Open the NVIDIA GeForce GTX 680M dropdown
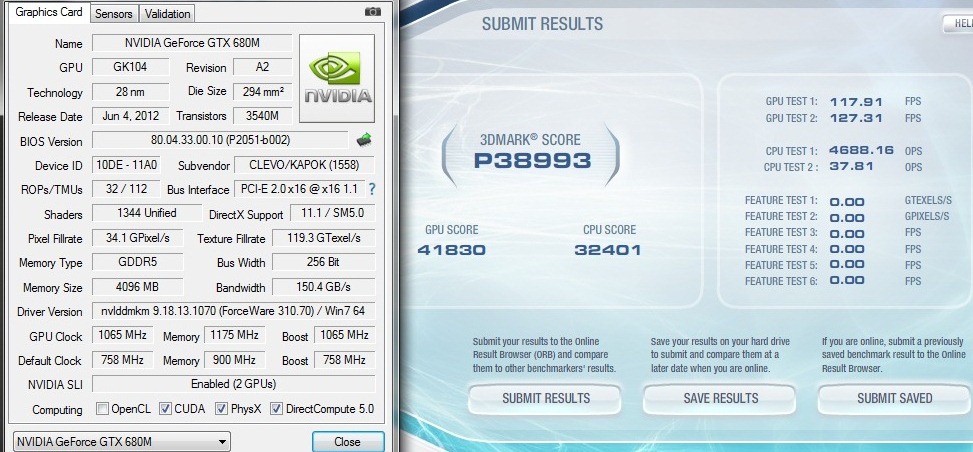 point(122,442)
